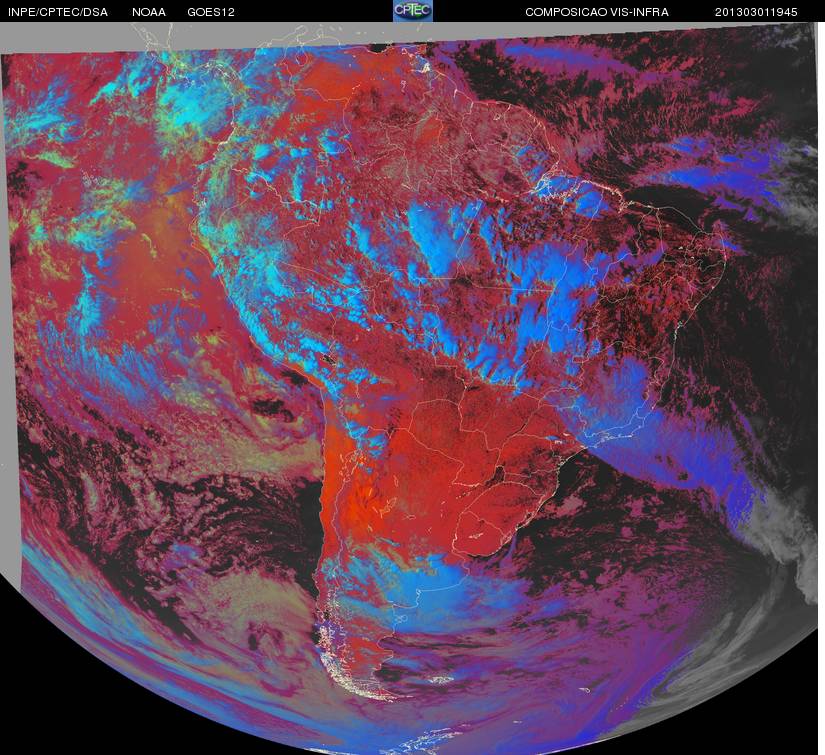Click the INPE/CPTEC/DSA header label

pyautogui.click(x=58, y=12)
